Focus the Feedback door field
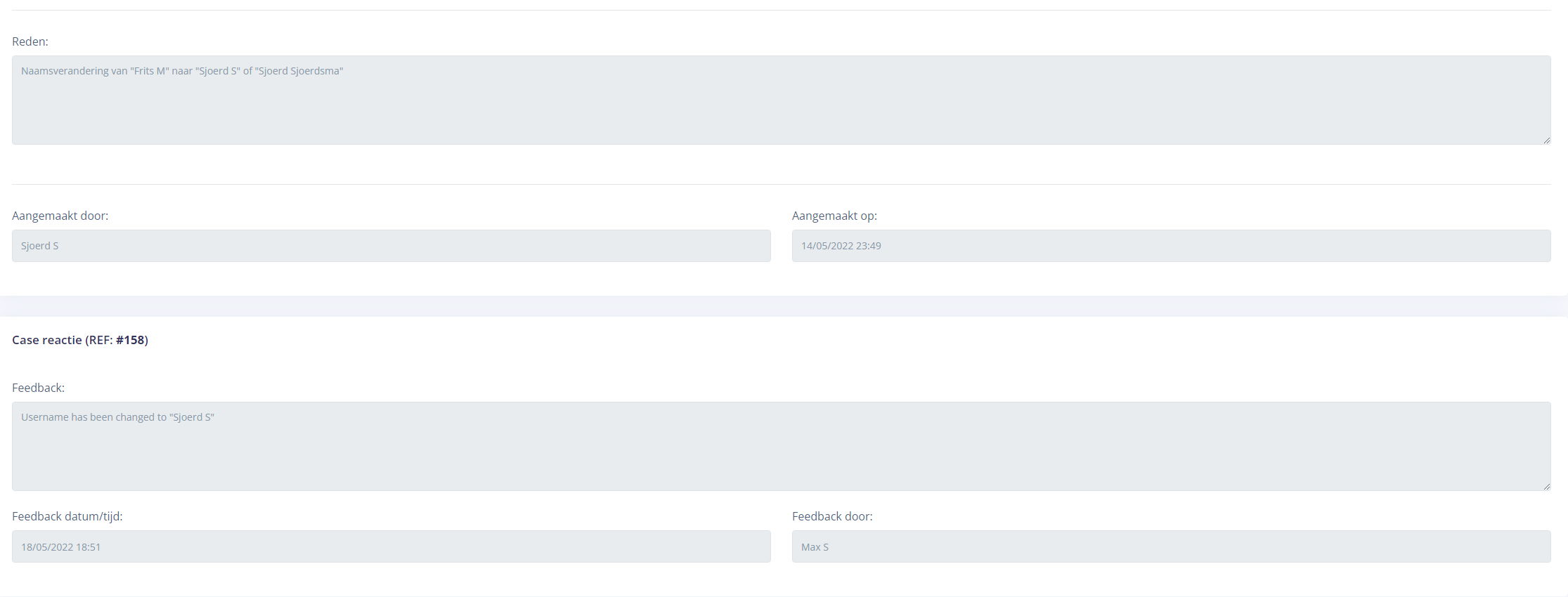 coord(1171,546)
